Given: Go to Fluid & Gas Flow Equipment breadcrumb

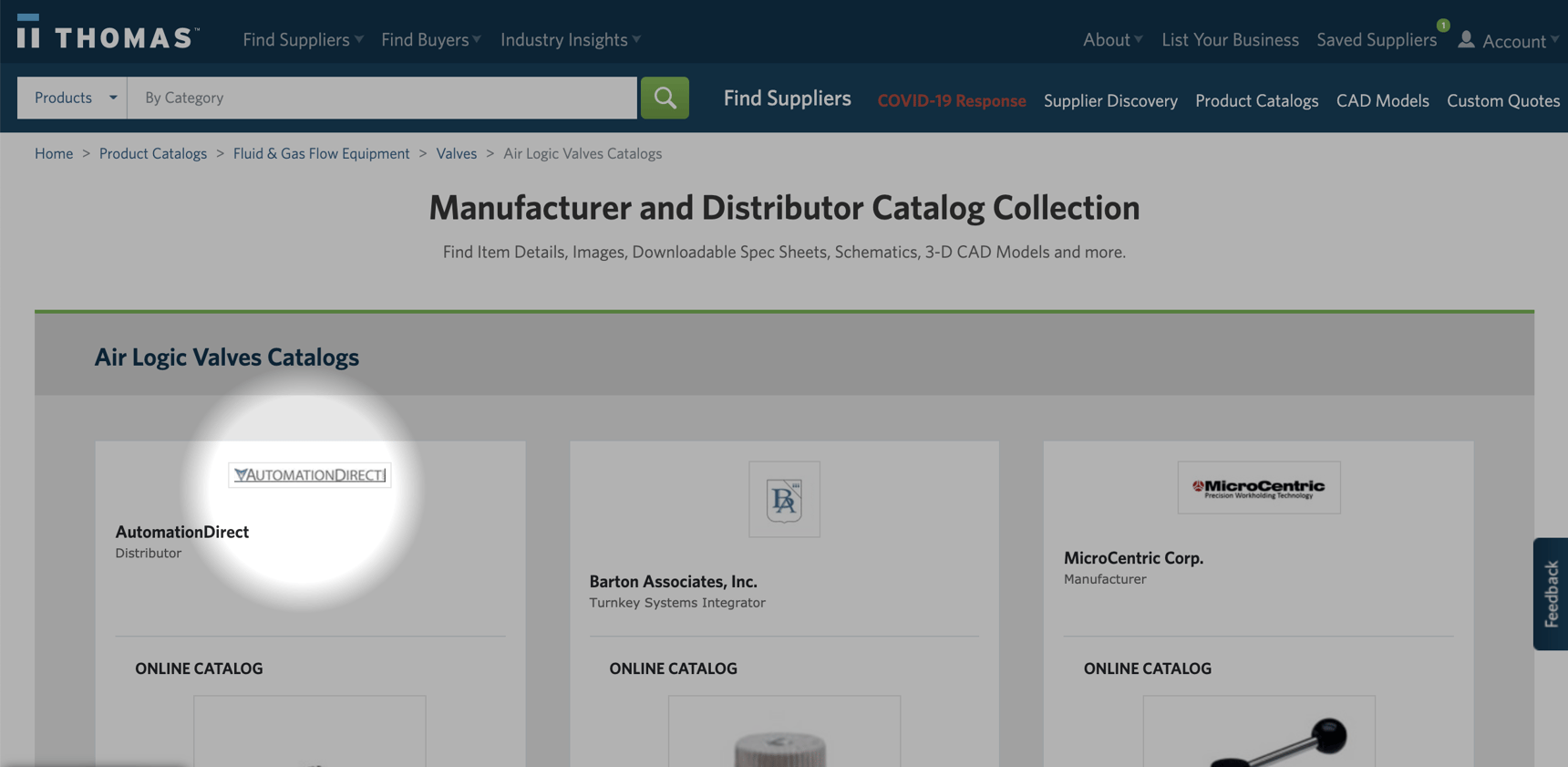Looking at the screenshot, I should coord(322,153).
